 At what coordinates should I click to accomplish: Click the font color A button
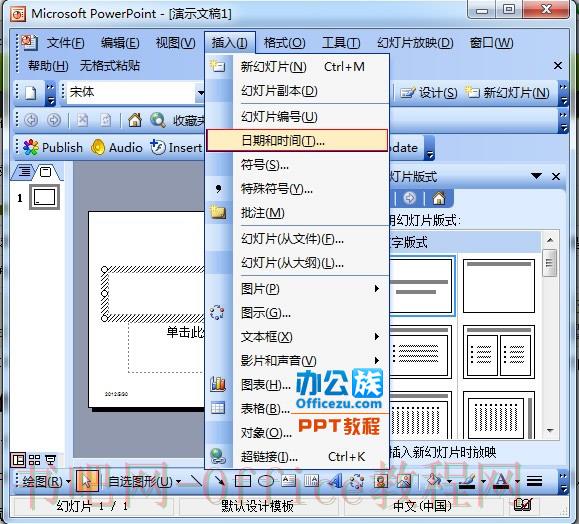click(501, 481)
